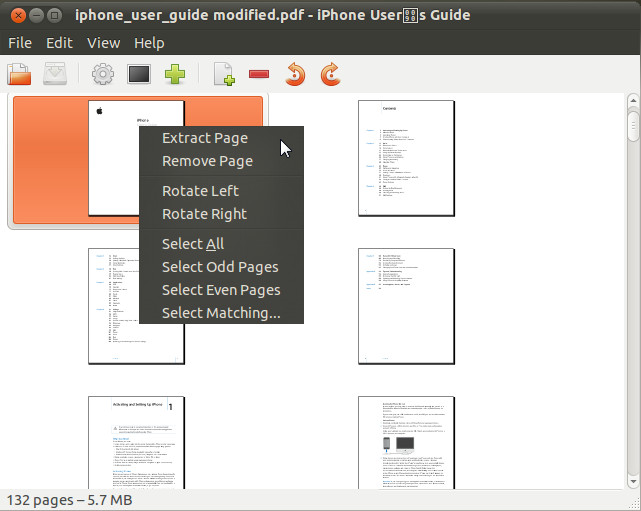This screenshot has height=511, width=641.
Task: Click the scrollbar up arrow
Action: 633,101
